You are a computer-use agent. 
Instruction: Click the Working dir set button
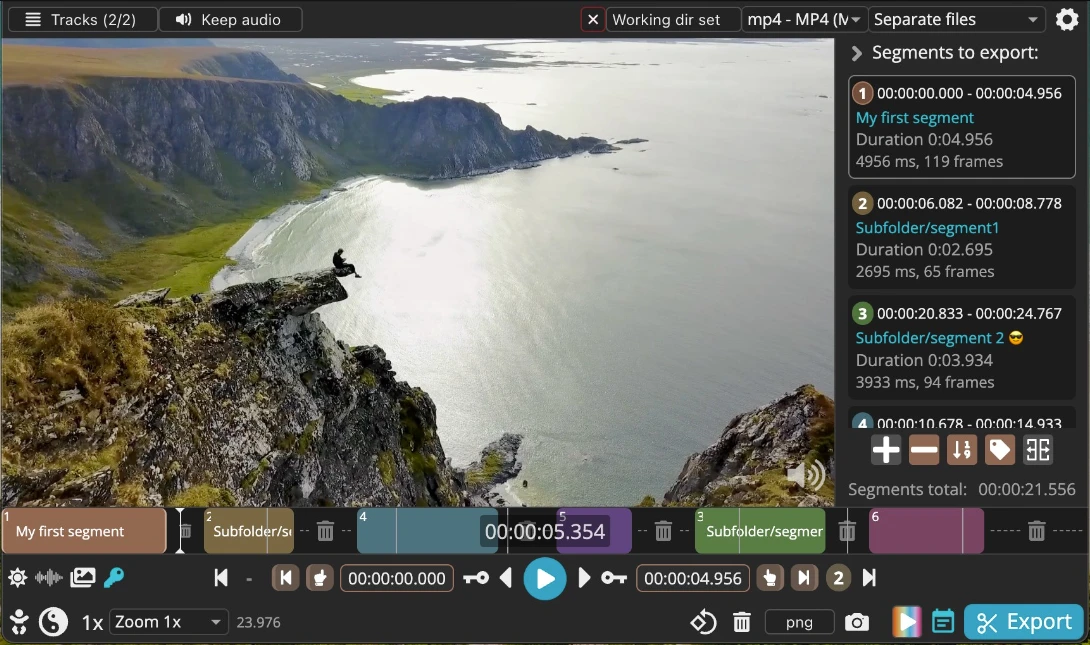(x=671, y=19)
